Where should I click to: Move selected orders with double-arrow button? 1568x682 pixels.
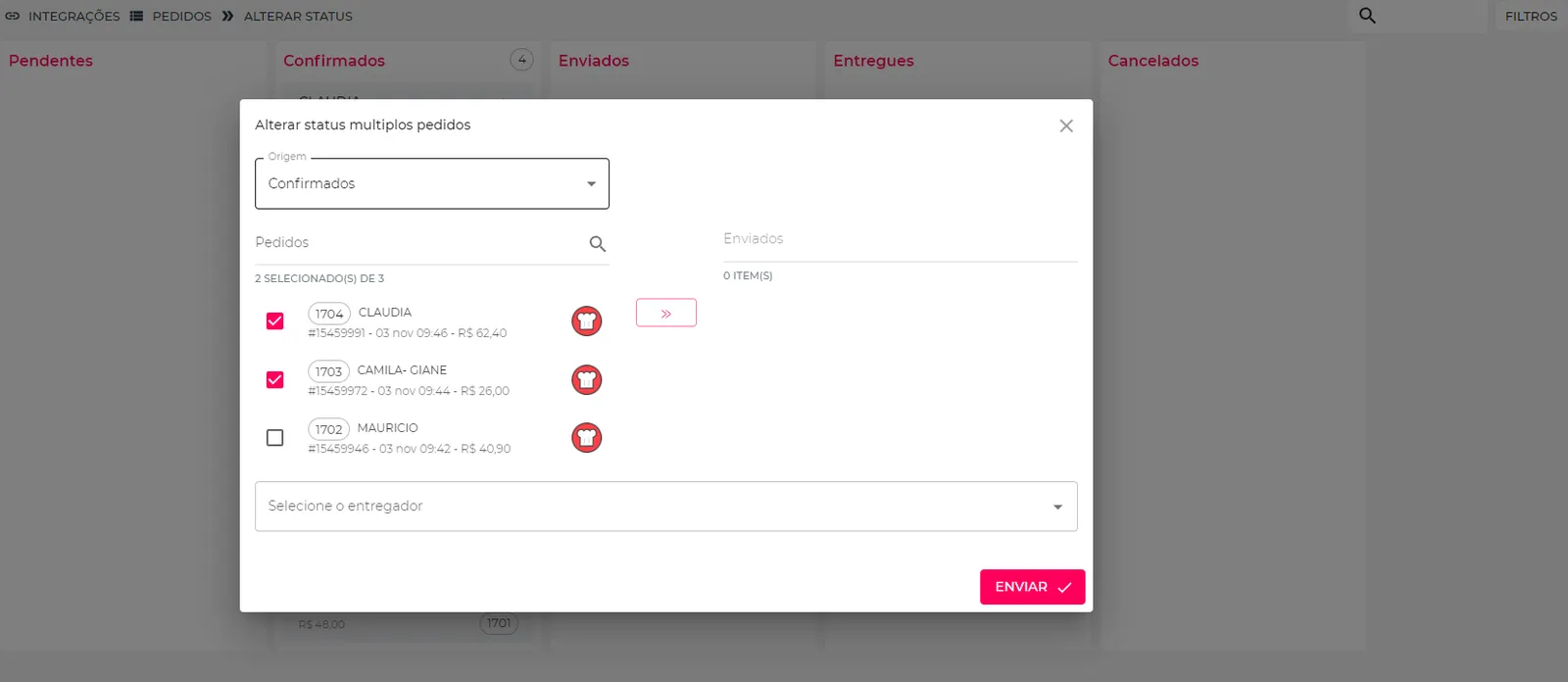pos(666,313)
